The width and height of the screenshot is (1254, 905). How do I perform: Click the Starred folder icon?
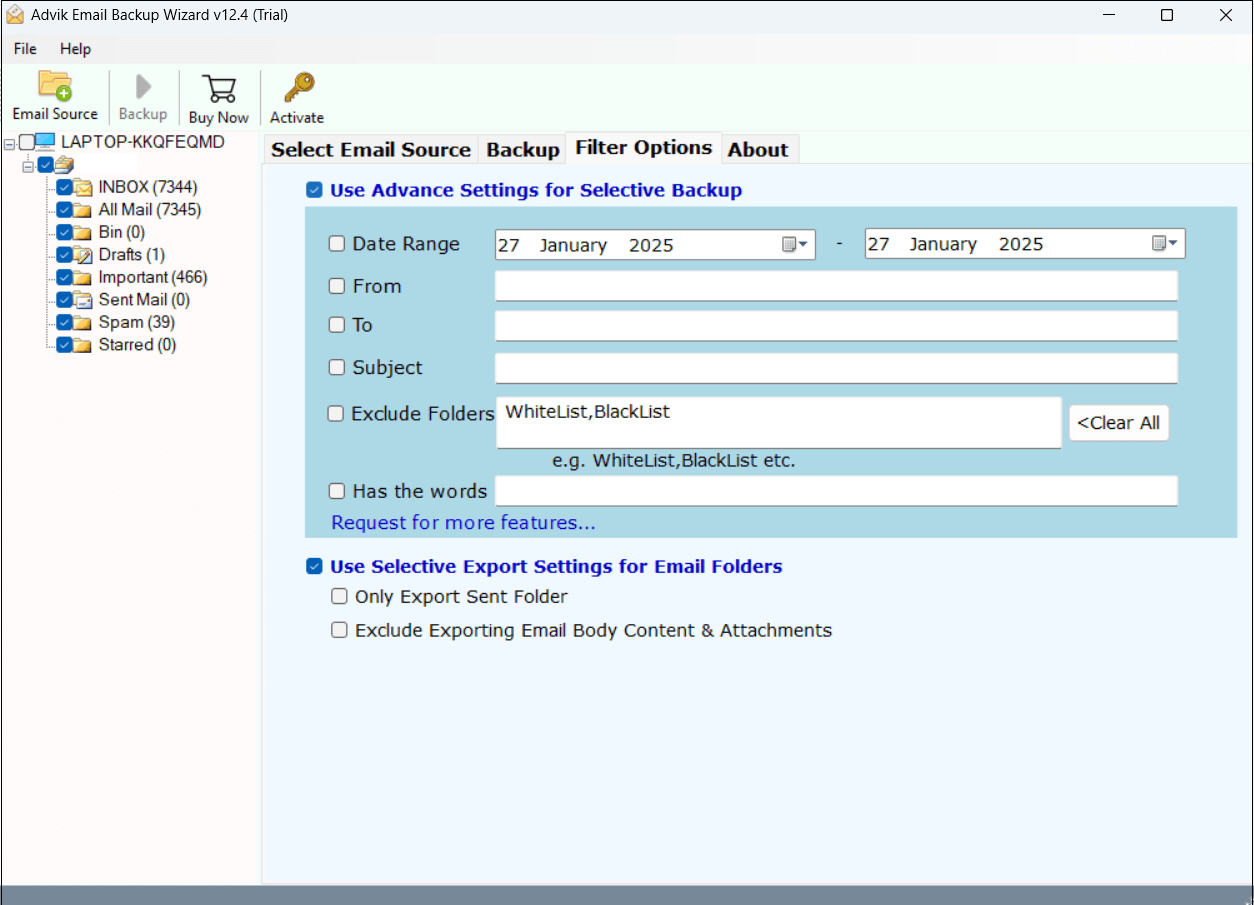[x=83, y=345]
